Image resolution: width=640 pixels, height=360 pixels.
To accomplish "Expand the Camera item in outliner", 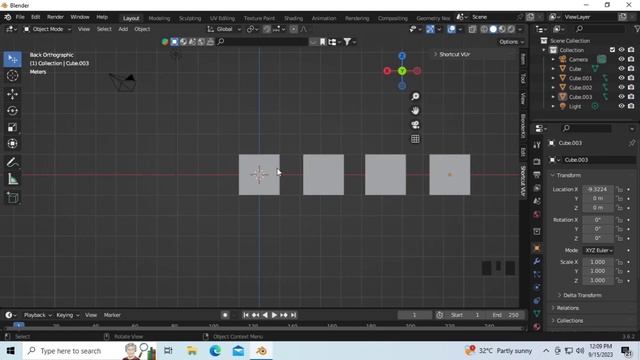I will pyautogui.click(x=553, y=60).
